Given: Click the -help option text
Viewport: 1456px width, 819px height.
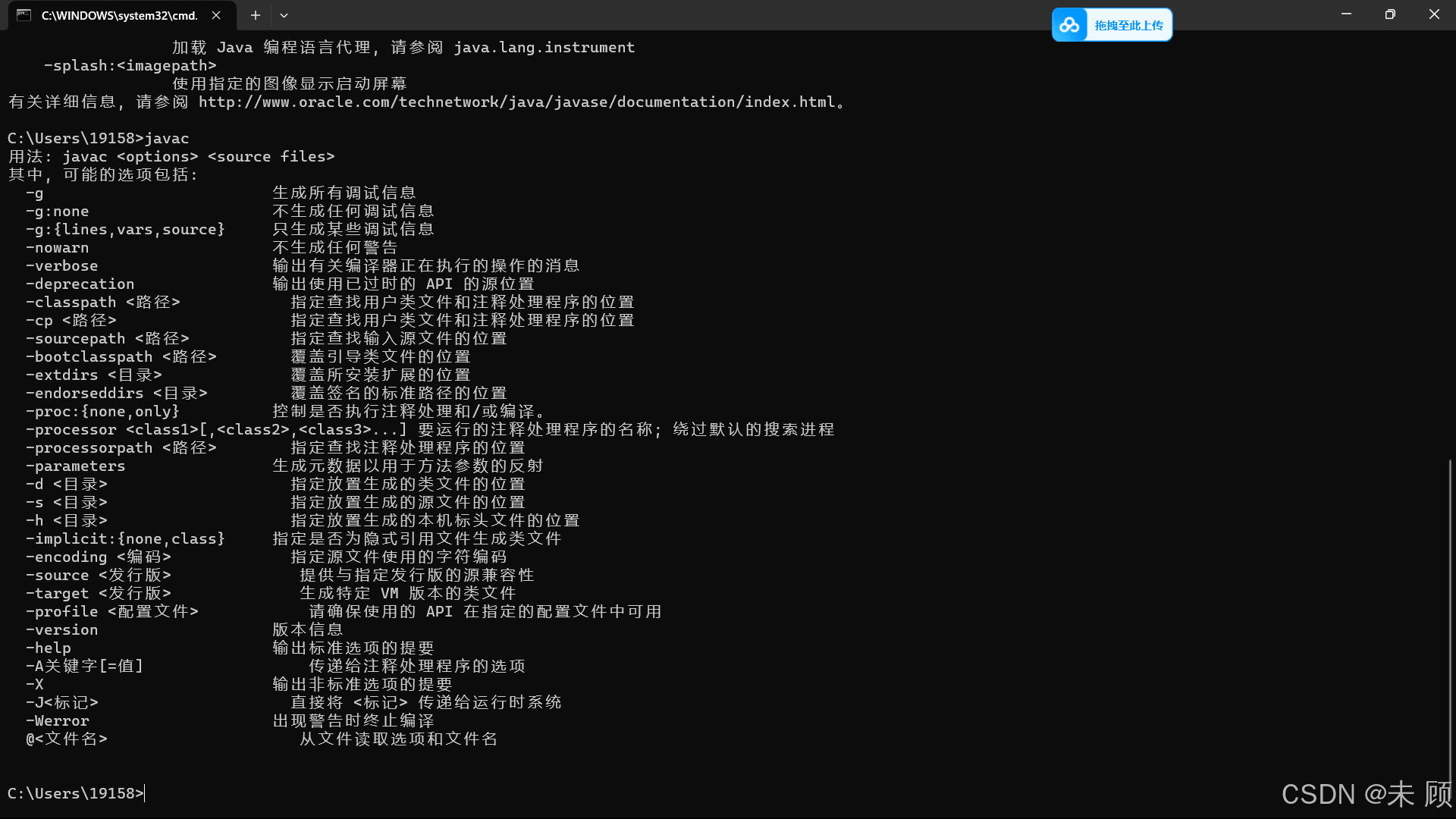Looking at the screenshot, I should (49, 648).
